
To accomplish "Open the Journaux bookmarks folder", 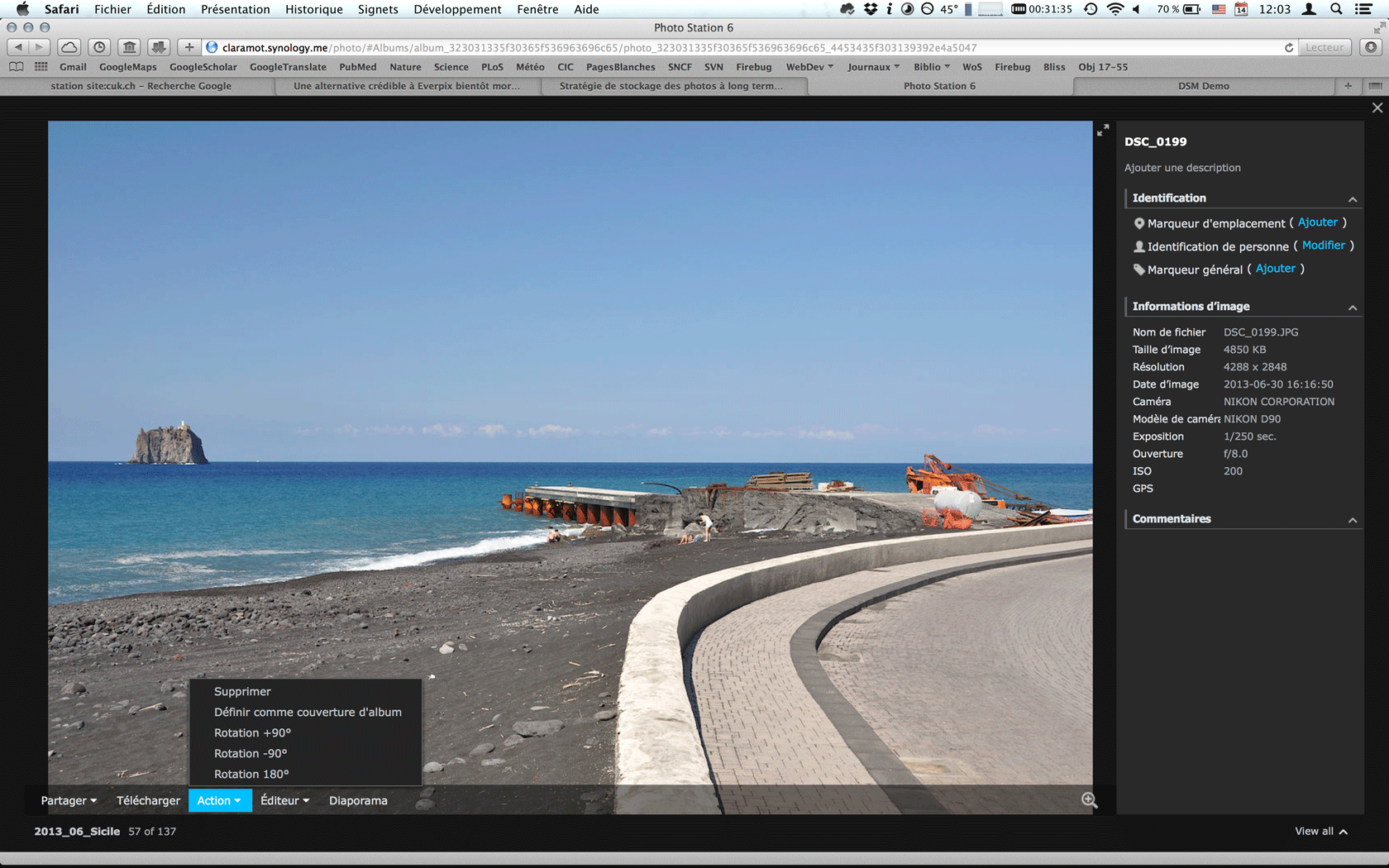I will tap(873, 67).
